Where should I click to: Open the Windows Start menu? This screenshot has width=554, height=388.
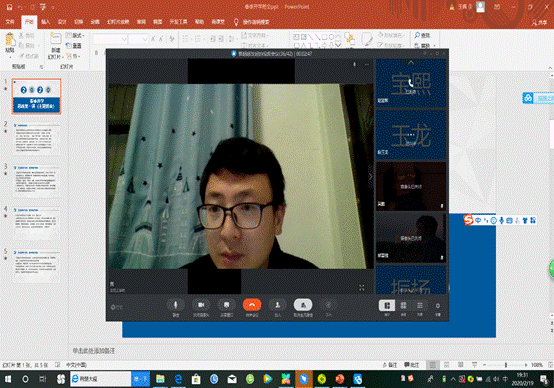[x=8, y=379]
